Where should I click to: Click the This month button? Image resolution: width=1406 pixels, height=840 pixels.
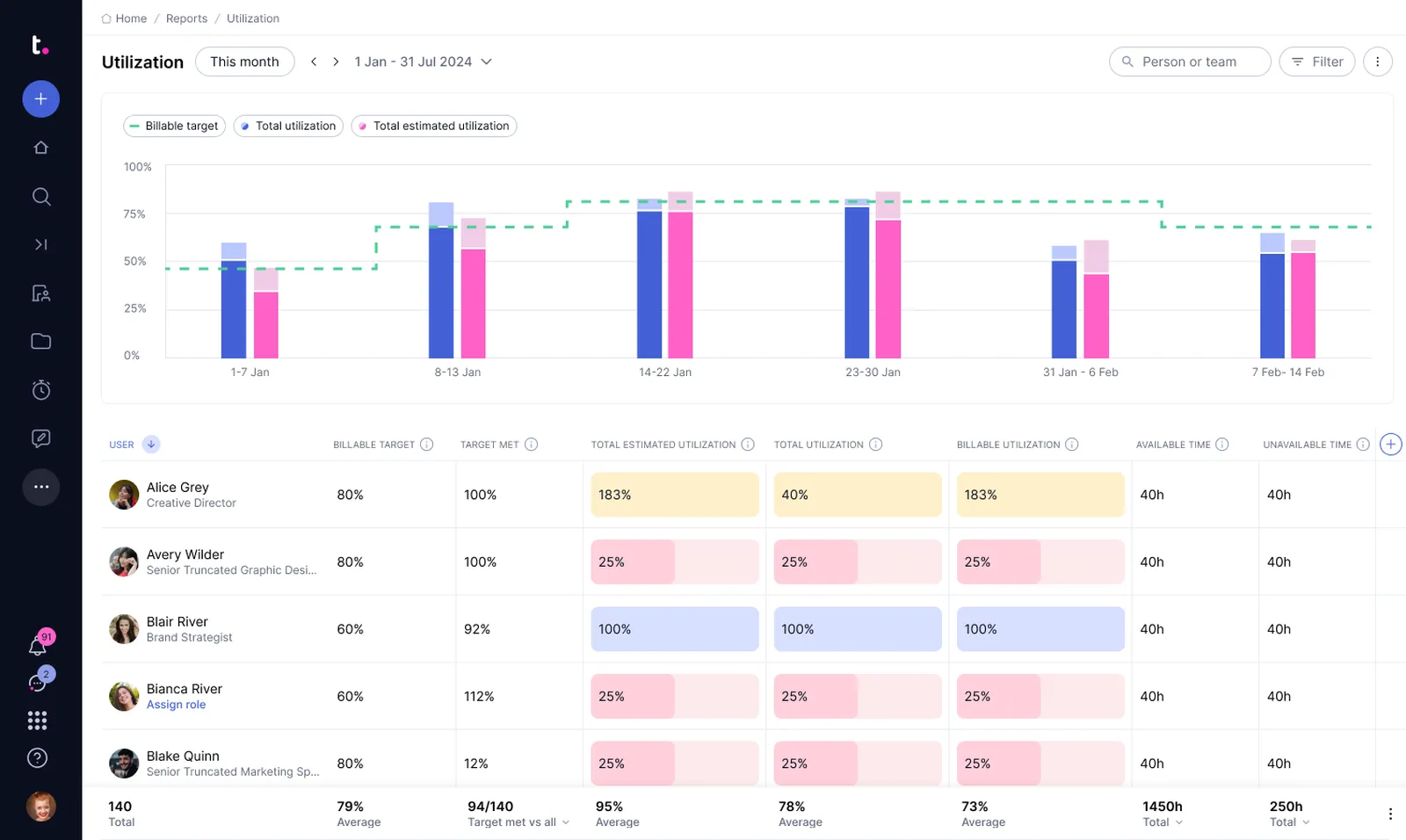244,62
